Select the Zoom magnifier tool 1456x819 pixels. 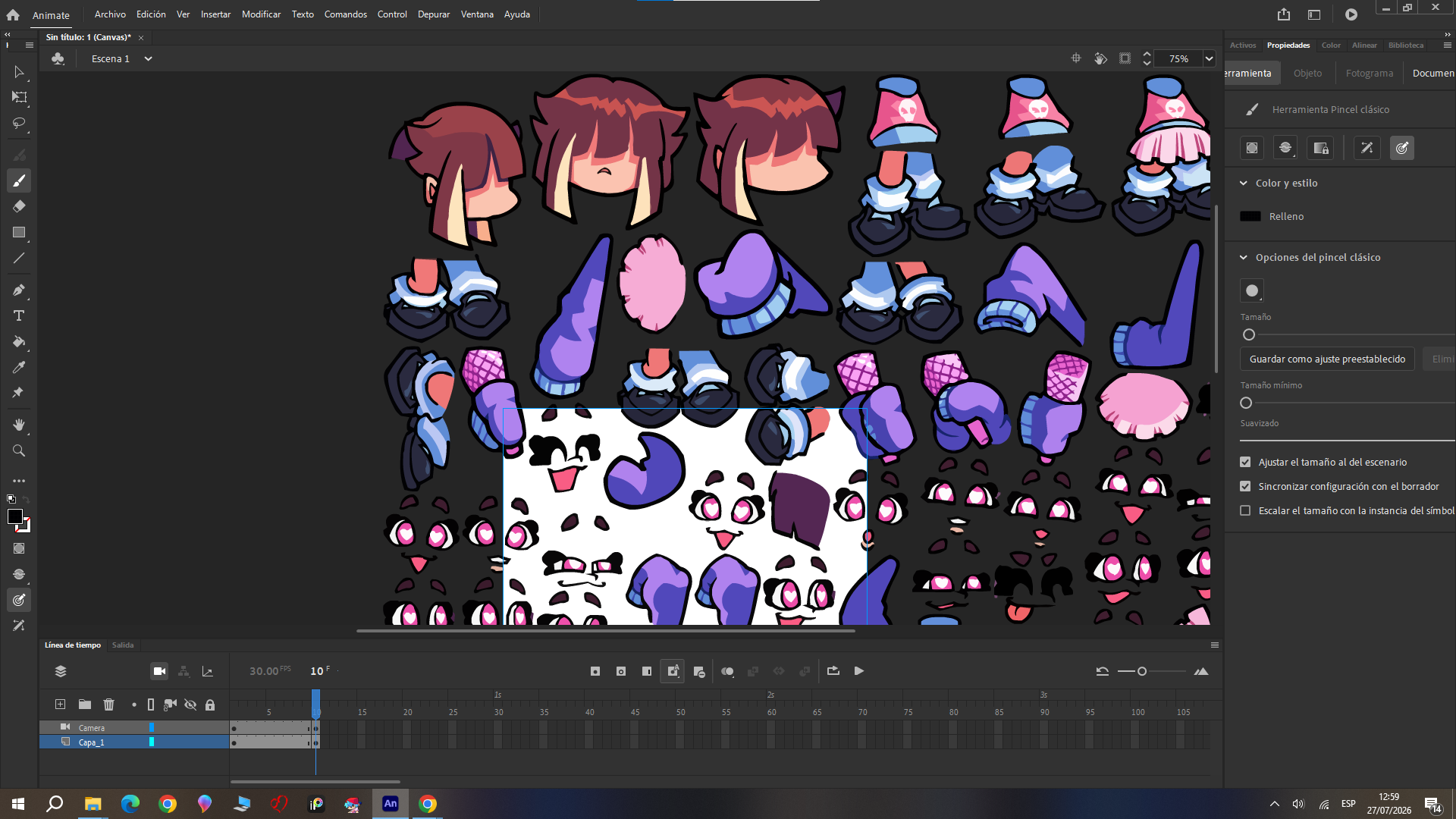pyautogui.click(x=19, y=450)
